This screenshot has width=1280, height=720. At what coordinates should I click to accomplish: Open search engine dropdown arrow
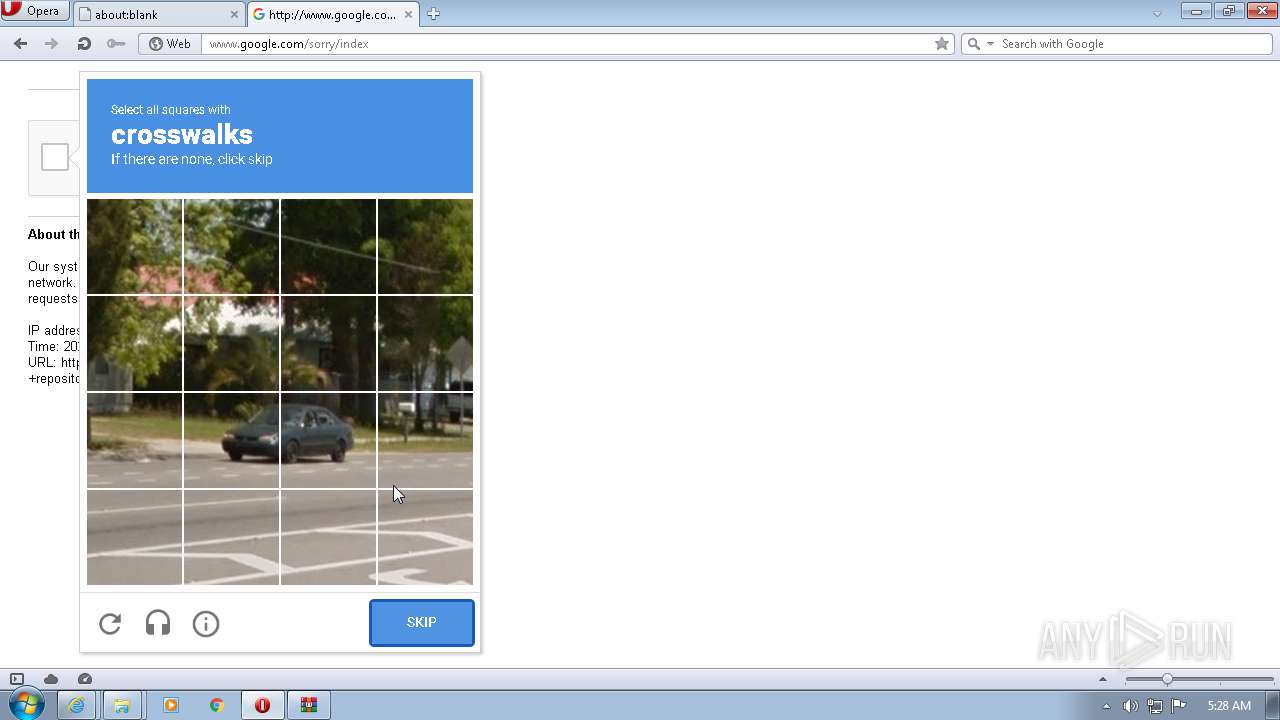point(991,44)
